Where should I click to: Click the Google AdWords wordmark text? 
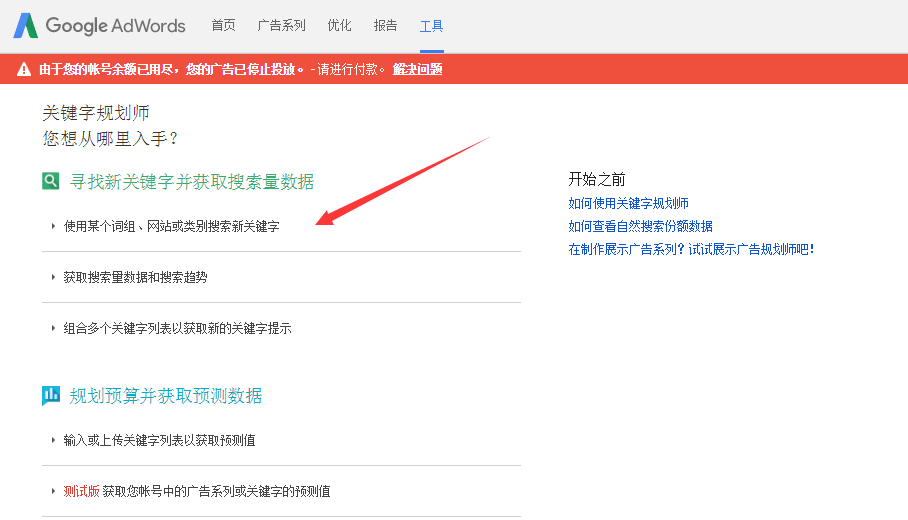[x=115, y=25]
